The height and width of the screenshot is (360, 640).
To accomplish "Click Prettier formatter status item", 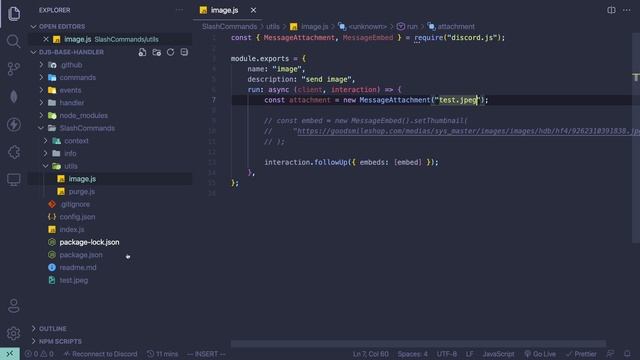I will click(x=581, y=354).
